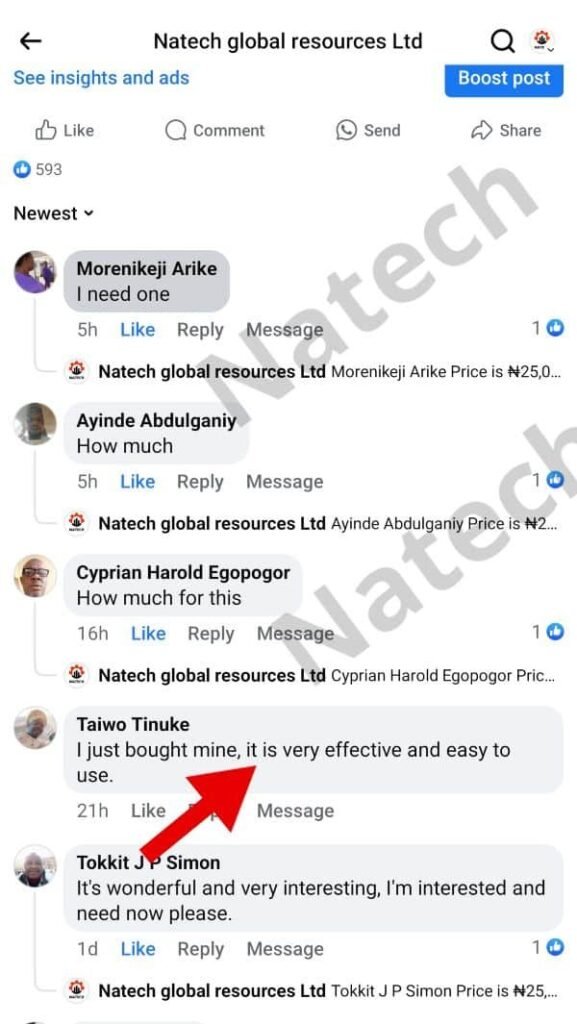
Task: Expand Natech reply to Cyprian Harold Egopogor
Action: coord(313,675)
